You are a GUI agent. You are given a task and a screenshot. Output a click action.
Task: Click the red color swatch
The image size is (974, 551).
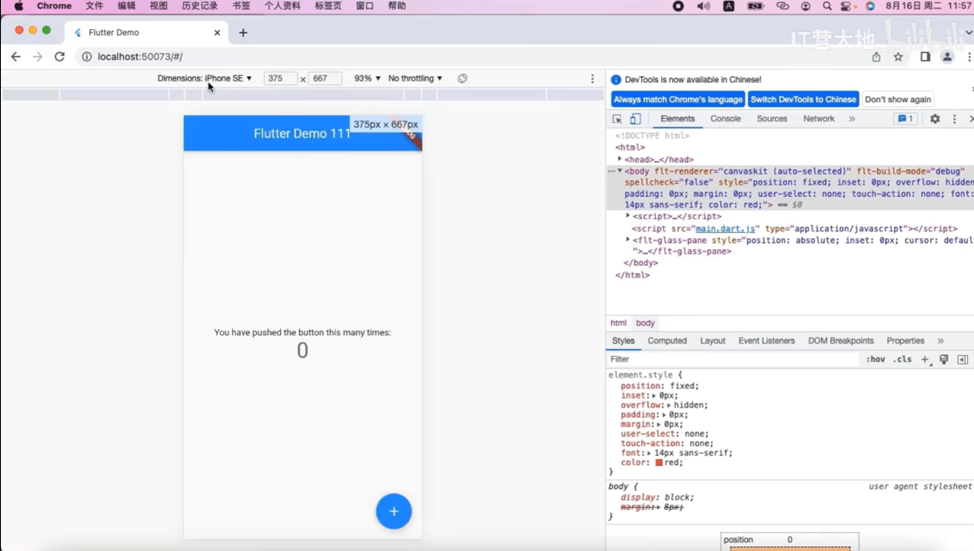[658, 463]
